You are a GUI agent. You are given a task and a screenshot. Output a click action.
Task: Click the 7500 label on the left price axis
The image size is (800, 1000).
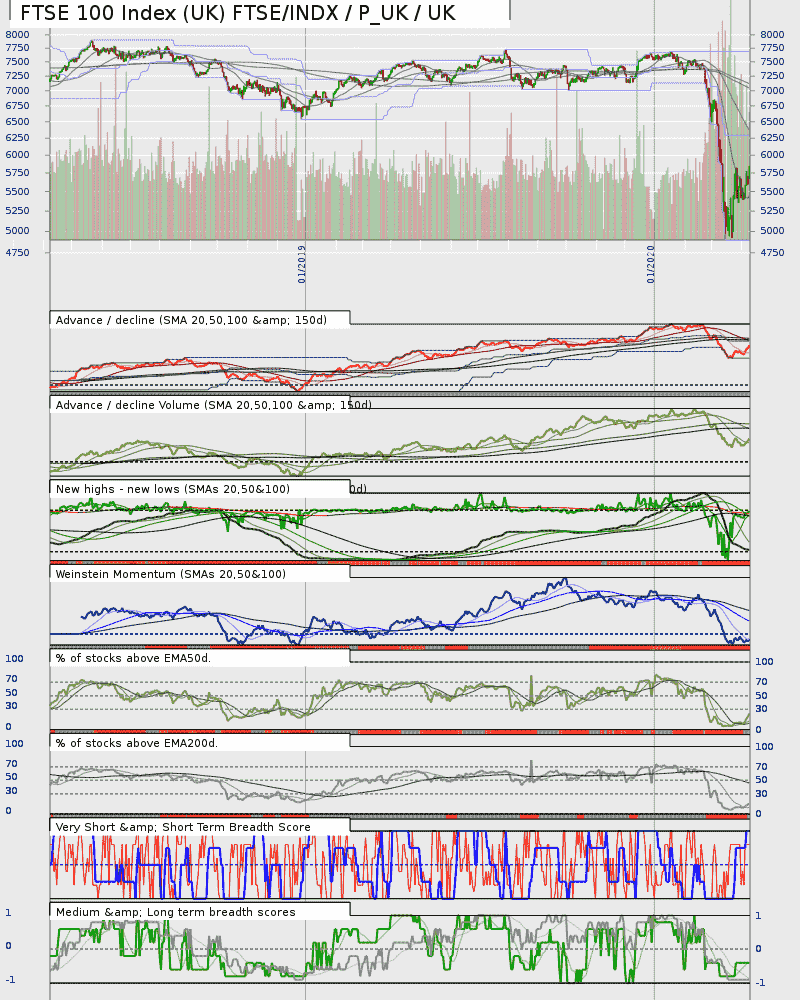17,62
